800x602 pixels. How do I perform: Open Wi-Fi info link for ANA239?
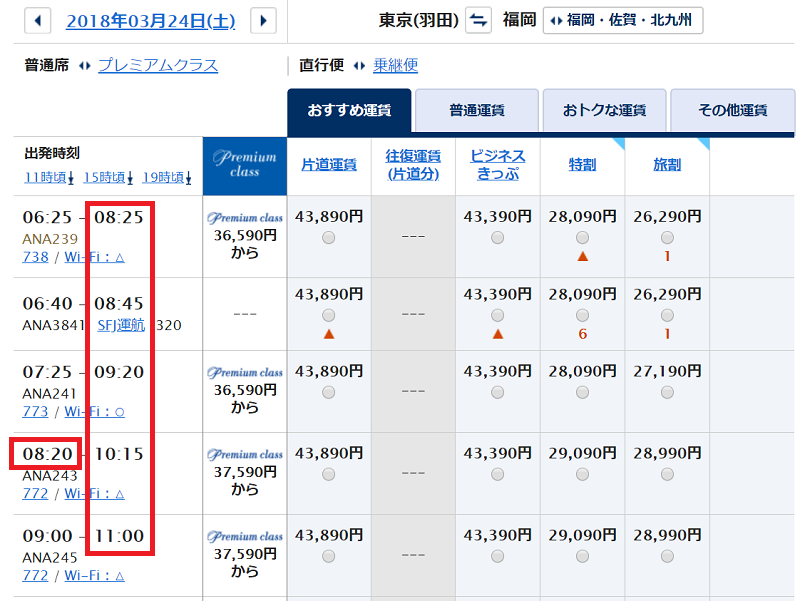pyautogui.click(x=94, y=257)
